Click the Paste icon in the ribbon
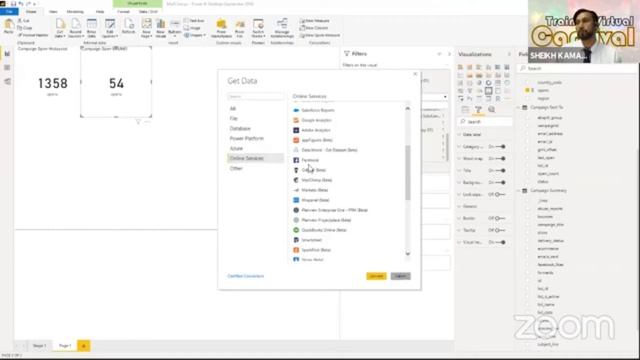This screenshot has width=640, height=360. click(8, 27)
